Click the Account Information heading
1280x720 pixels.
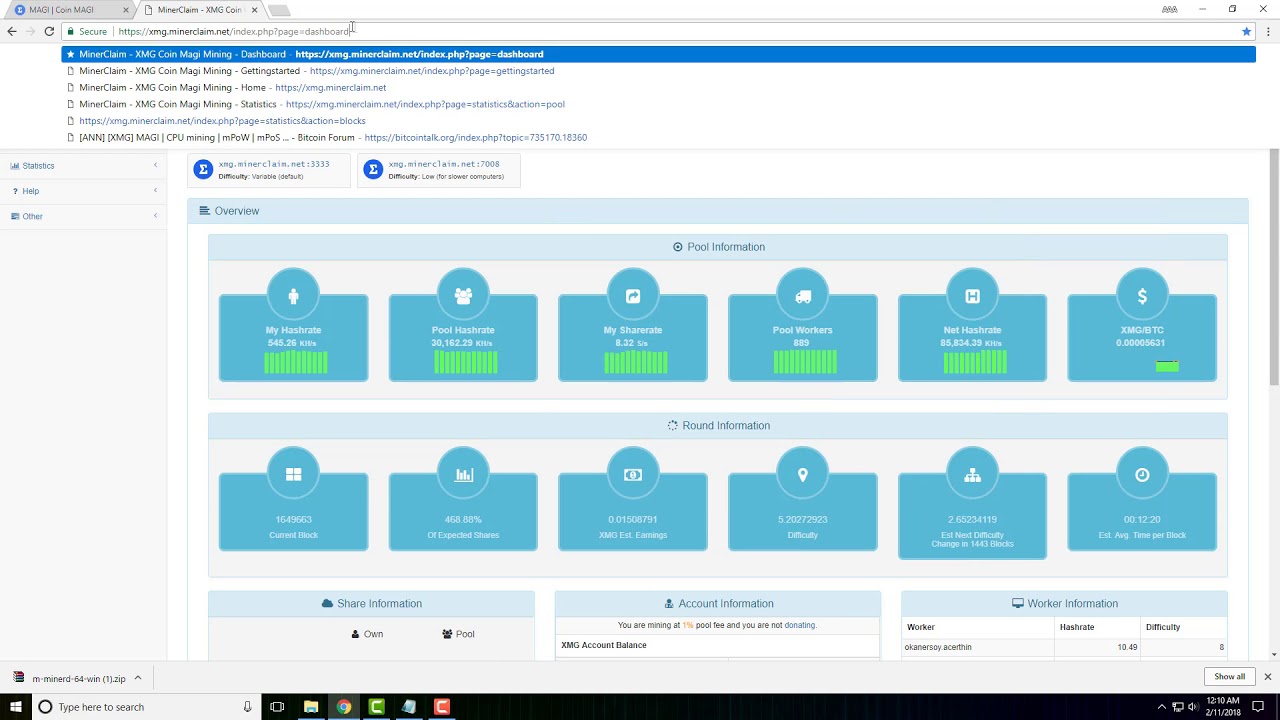tap(718, 603)
